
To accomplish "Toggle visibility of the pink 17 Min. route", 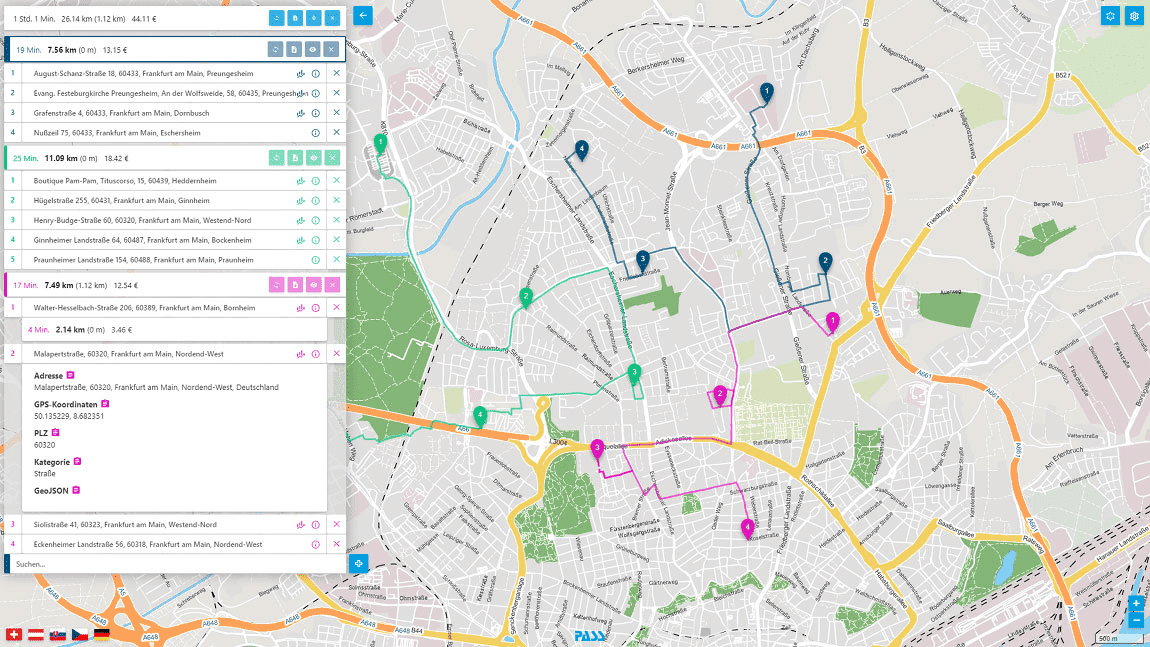I will pyautogui.click(x=314, y=284).
